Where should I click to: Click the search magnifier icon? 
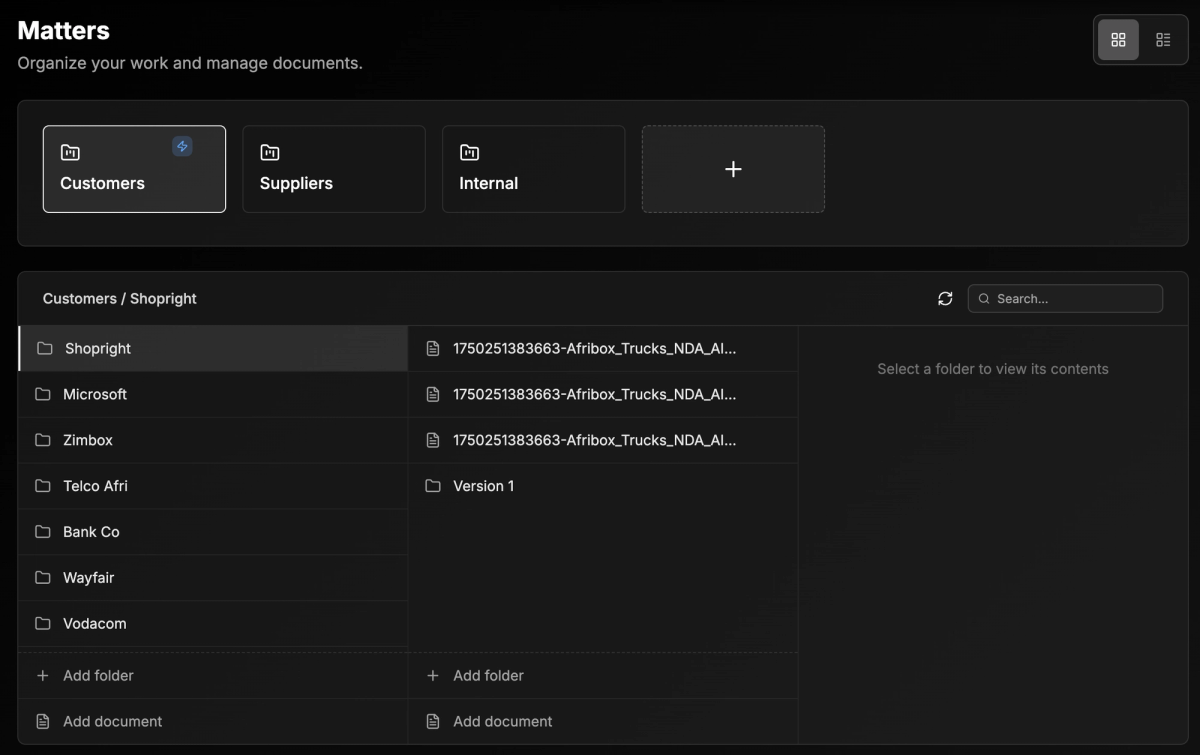(984, 298)
